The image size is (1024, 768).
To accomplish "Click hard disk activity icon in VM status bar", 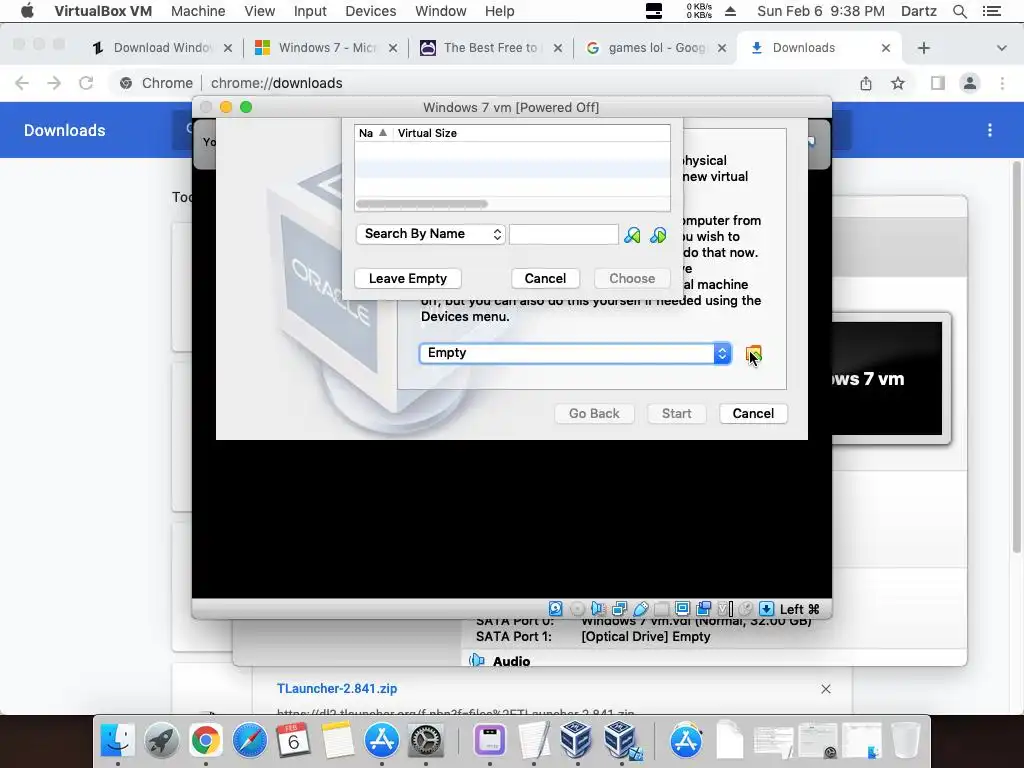I will click(555, 609).
